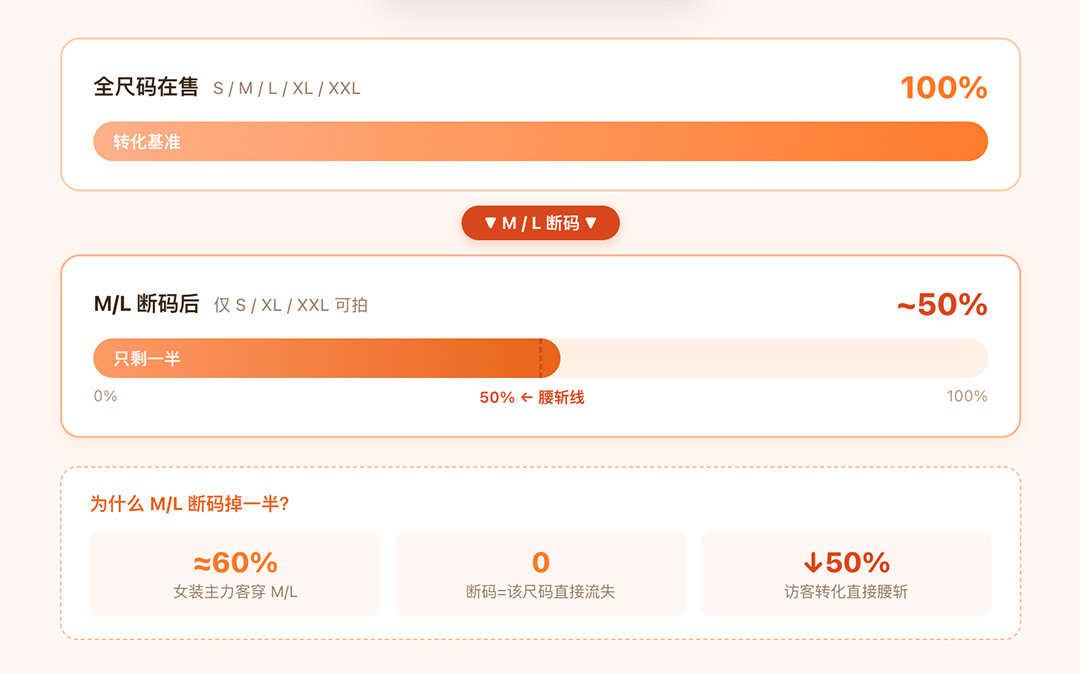Select the ≈60% 女装主力客穿 M/L card

pyautogui.click(x=235, y=573)
